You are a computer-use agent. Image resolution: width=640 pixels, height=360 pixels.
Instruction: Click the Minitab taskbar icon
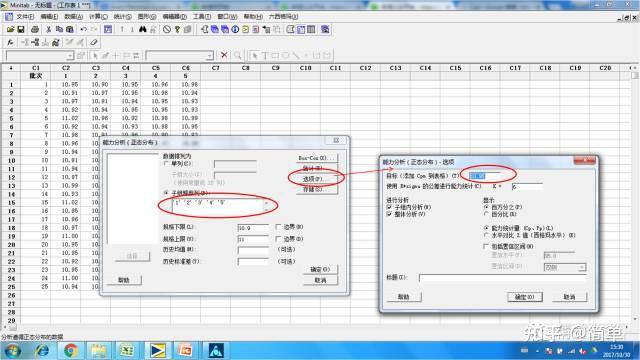157,351
